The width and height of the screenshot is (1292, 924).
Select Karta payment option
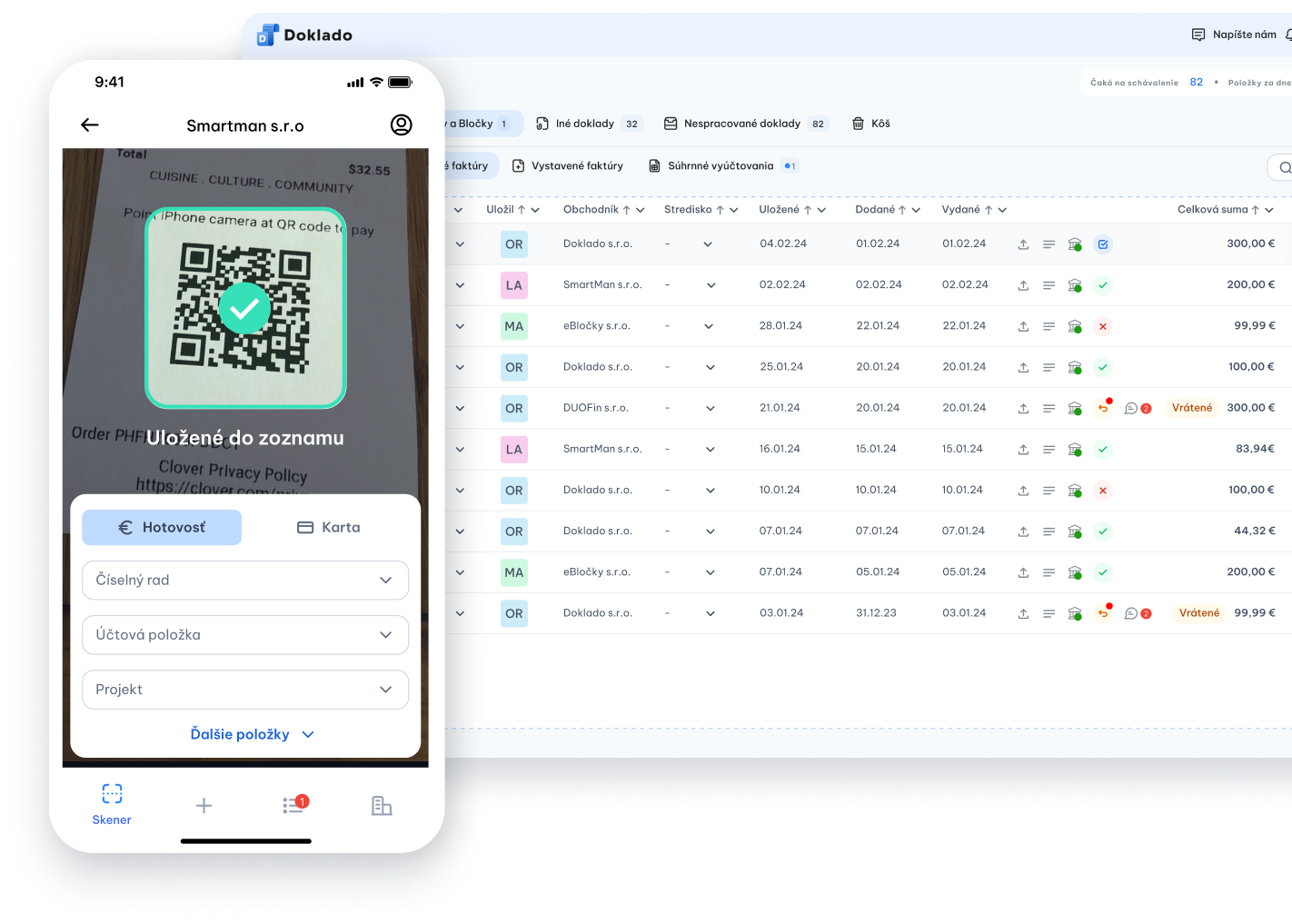click(x=329, y=528)
